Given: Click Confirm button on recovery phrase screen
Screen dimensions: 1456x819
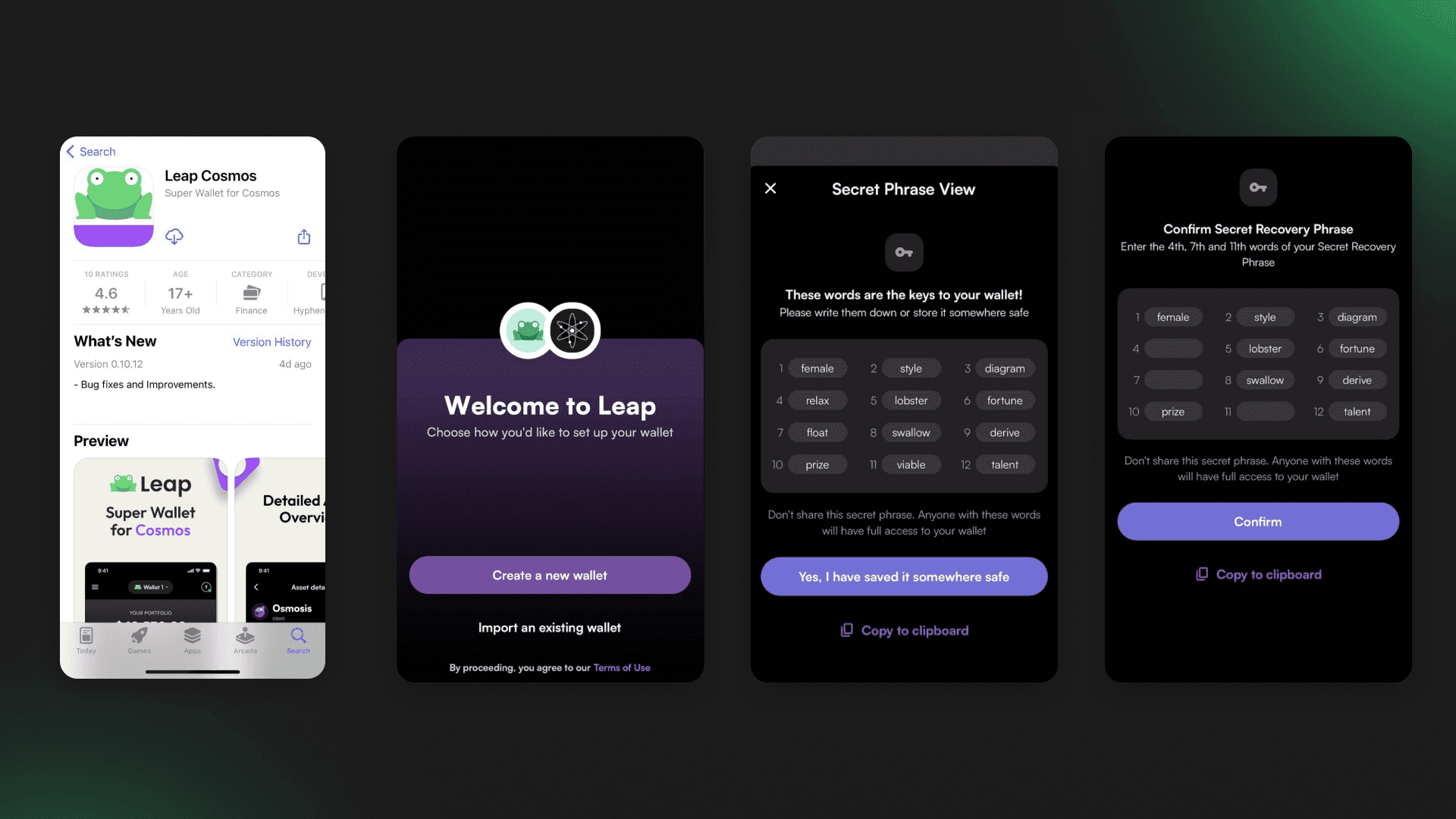Looking at the screenshot, I should [x=1258, y=521].
